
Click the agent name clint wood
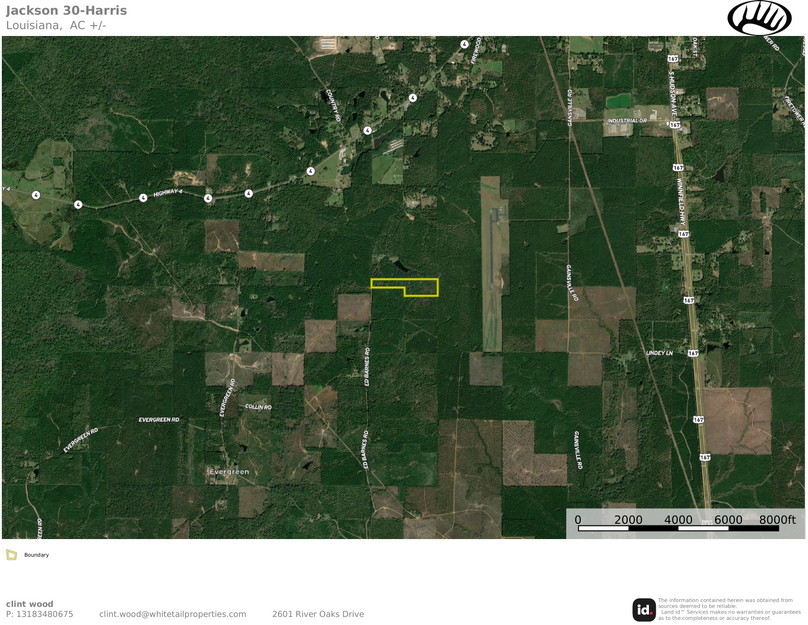click(30, 603)
